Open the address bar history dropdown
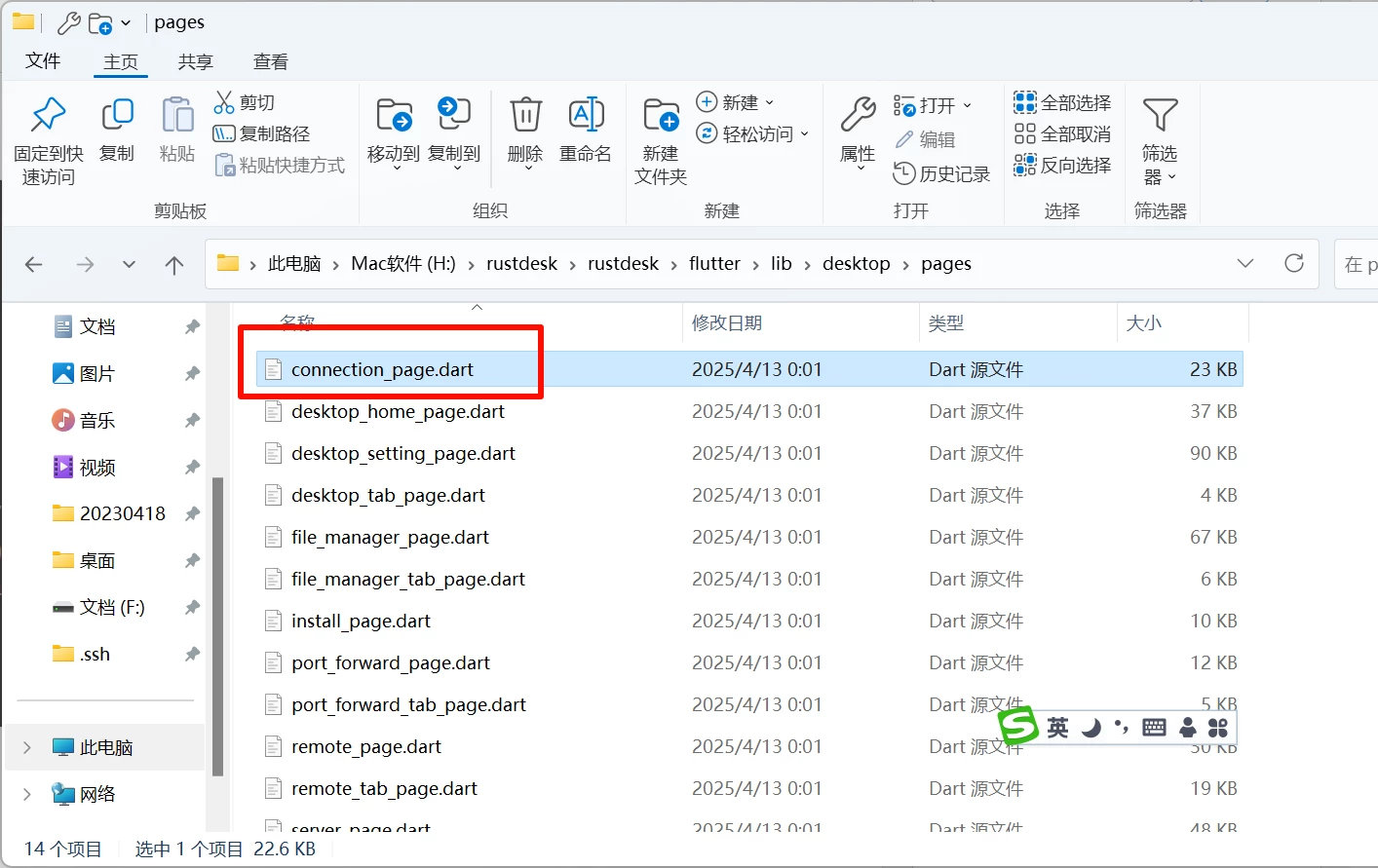Image resolution: width=1378 pixels, height=868 pixels. 1245,263
